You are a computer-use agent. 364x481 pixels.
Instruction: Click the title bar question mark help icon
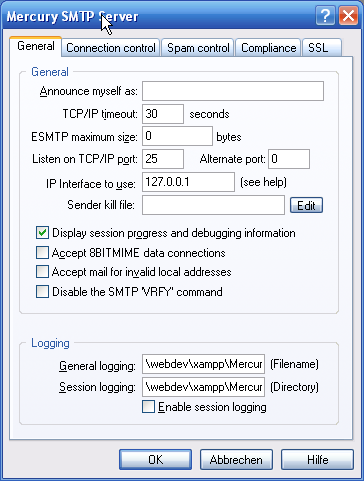(325, 16)
